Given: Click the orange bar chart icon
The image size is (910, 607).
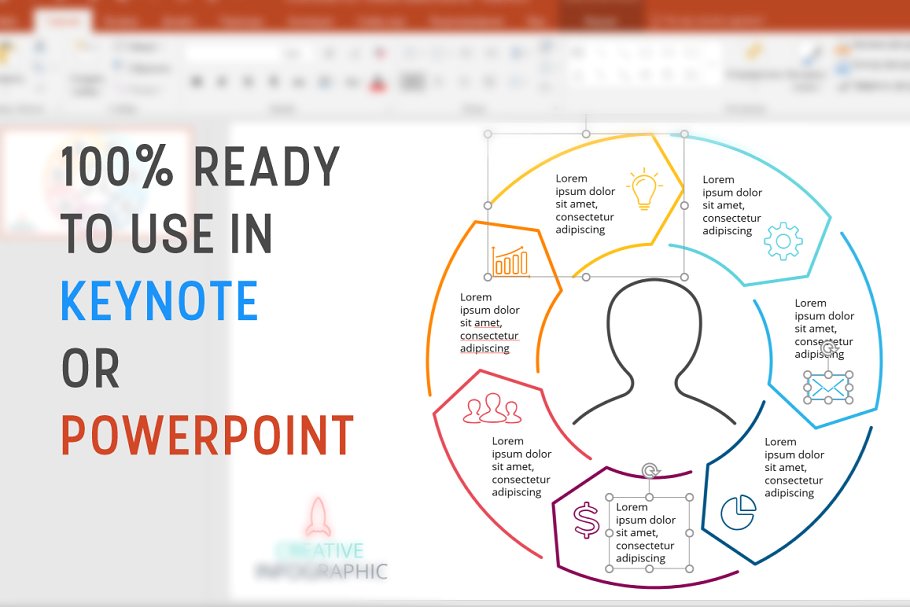Looking at the screenshot, I should point(510,261).
